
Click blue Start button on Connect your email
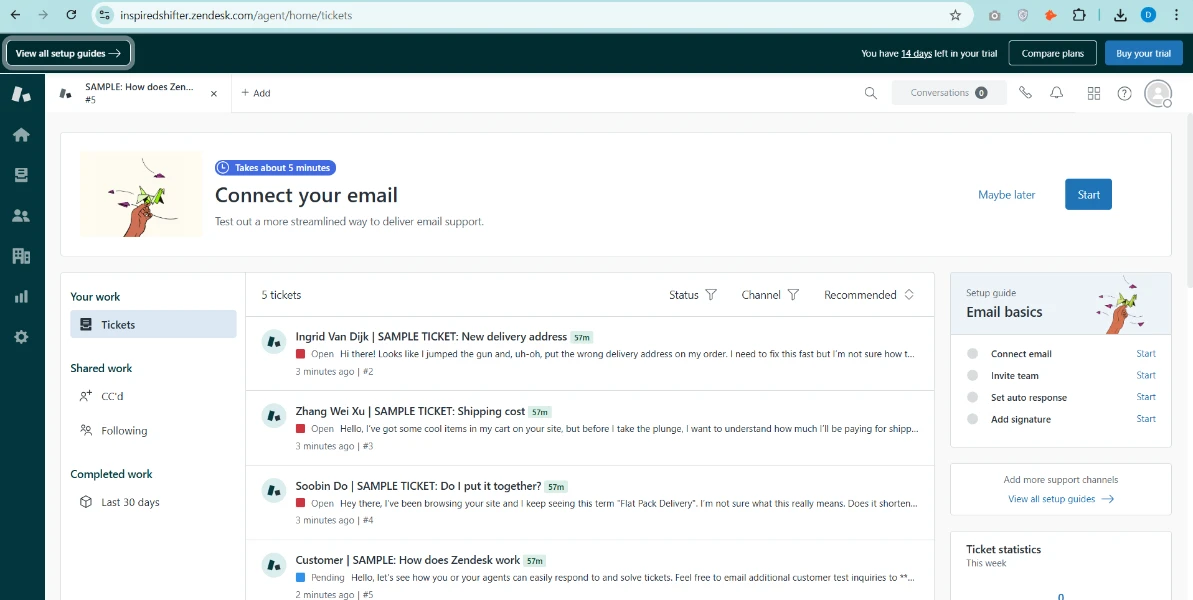(x=1088, y=195)
